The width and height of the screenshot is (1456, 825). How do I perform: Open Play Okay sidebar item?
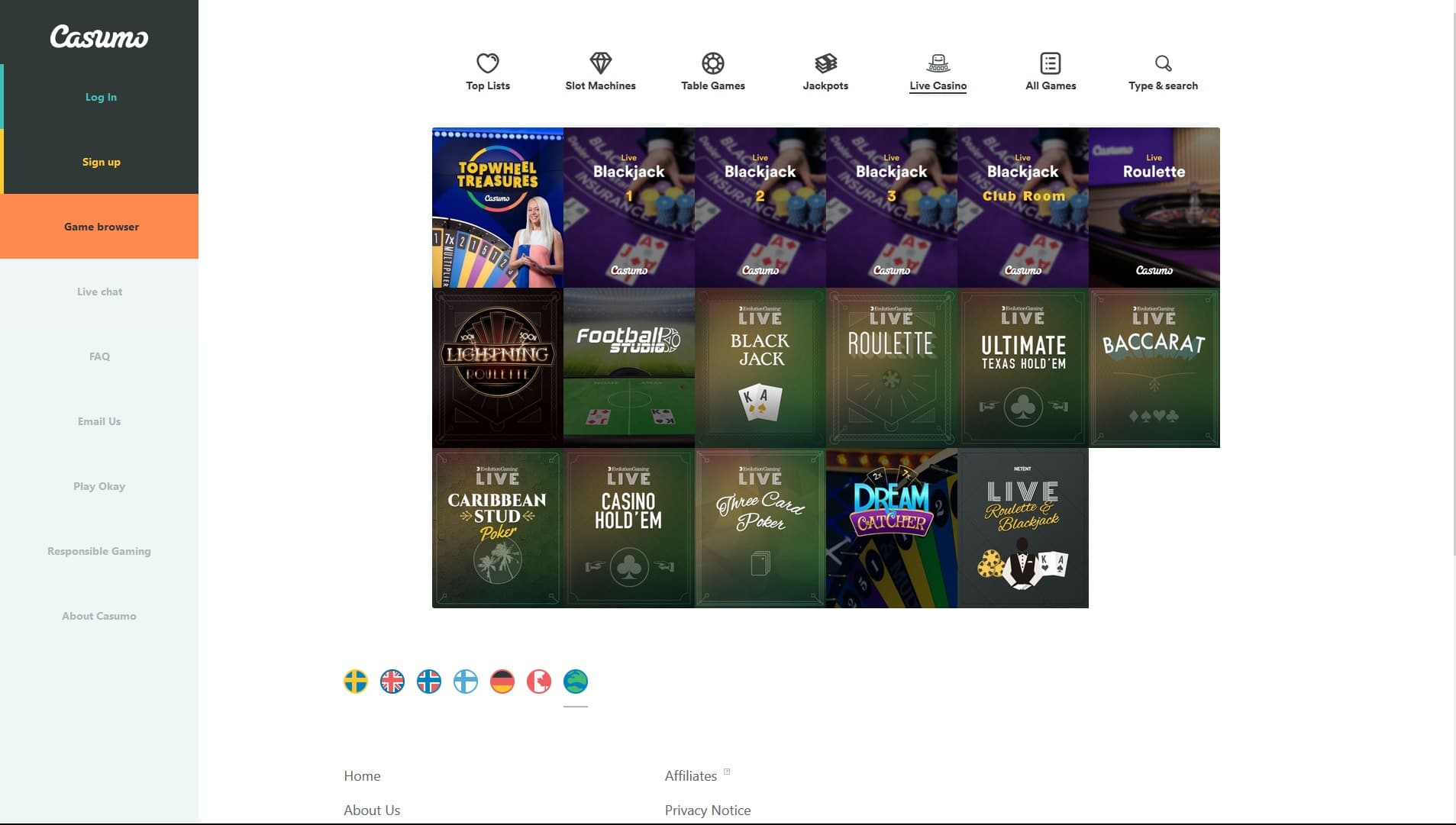99,486
